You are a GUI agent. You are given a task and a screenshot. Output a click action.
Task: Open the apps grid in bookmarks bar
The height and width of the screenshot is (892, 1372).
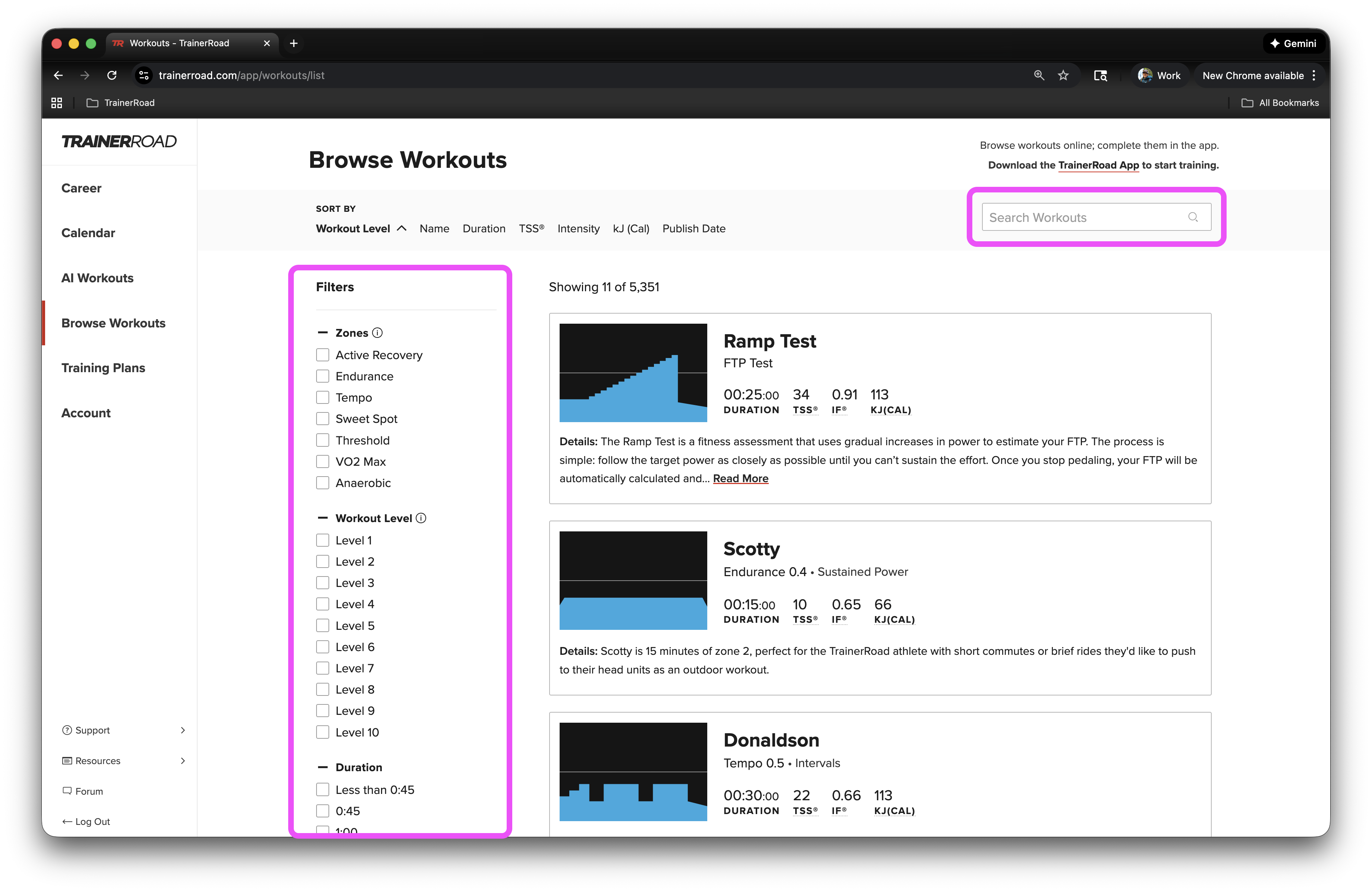pyautogui.click(x=57, y=103)
